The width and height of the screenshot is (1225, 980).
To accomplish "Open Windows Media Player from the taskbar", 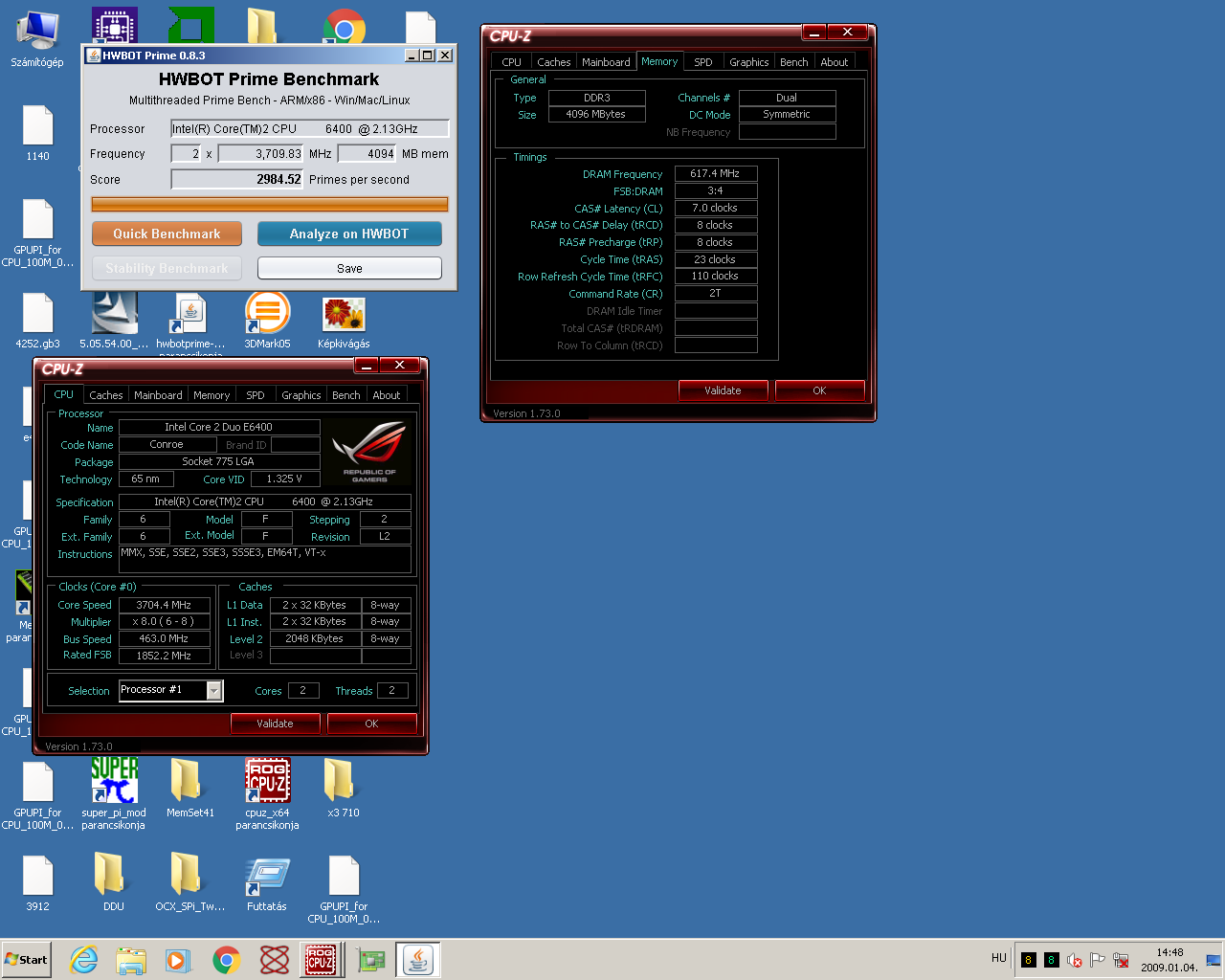I will 178,960.
